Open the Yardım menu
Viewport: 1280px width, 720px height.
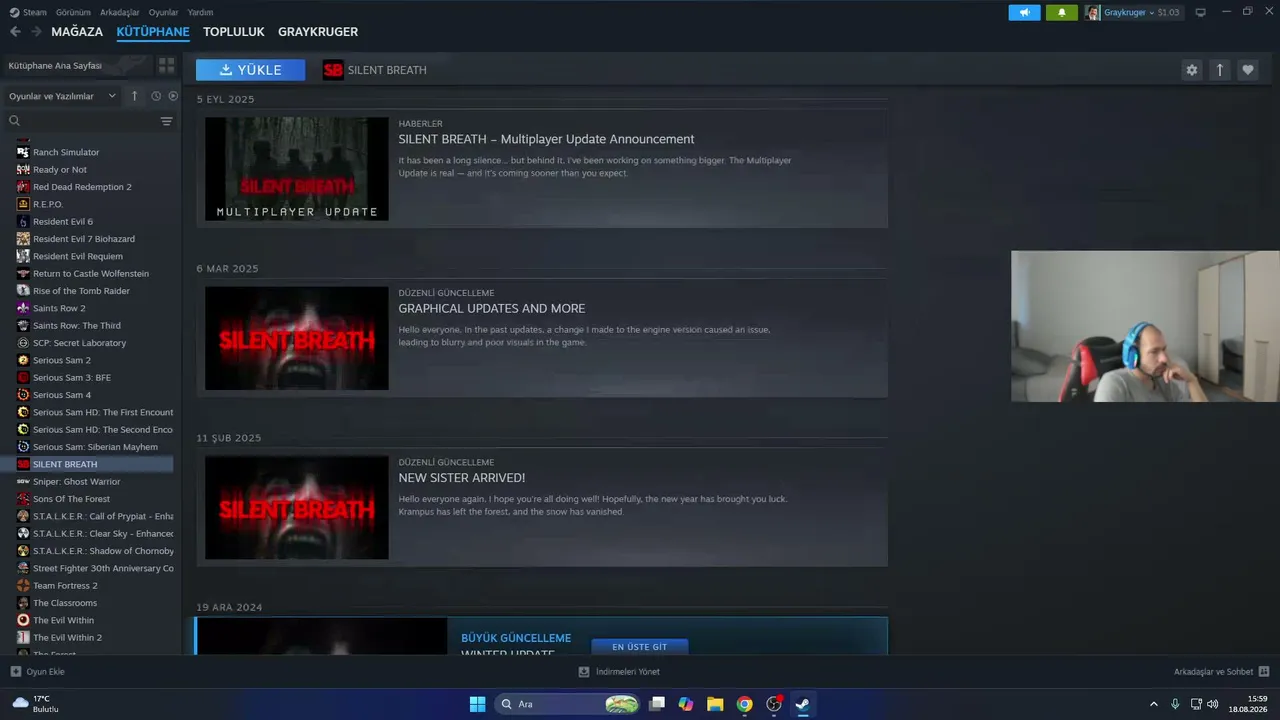200,12
